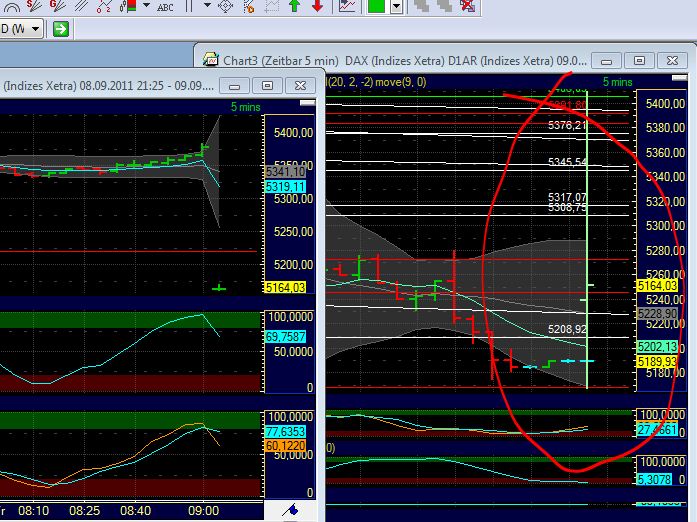697x522 pixels.
Task: Click the 27,4661 indicator value in Chart3
Action: coord(657,430)
